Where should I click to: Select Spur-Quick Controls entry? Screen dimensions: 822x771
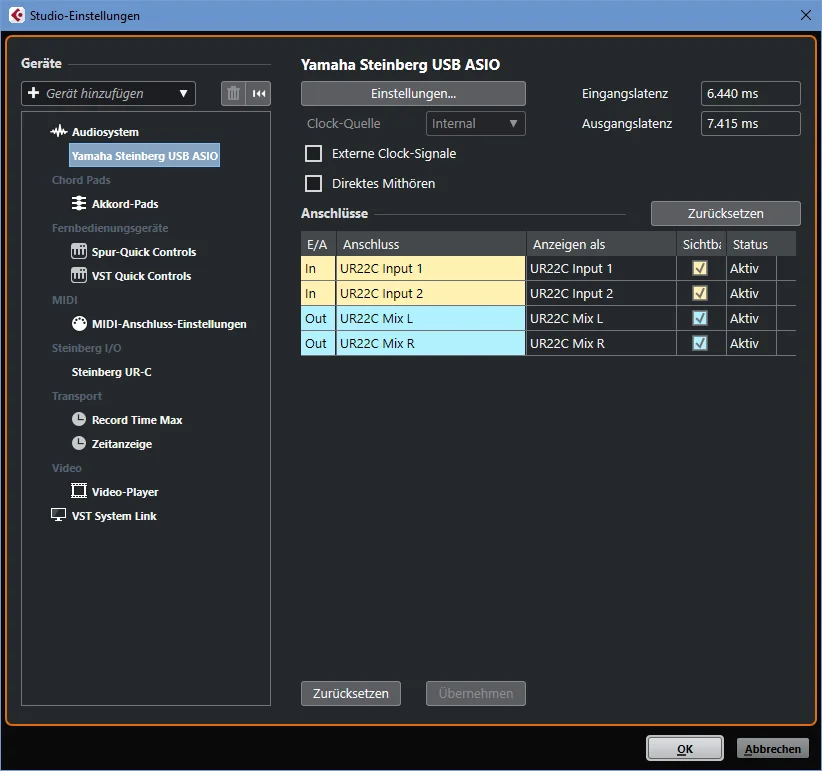click(144, 252)
